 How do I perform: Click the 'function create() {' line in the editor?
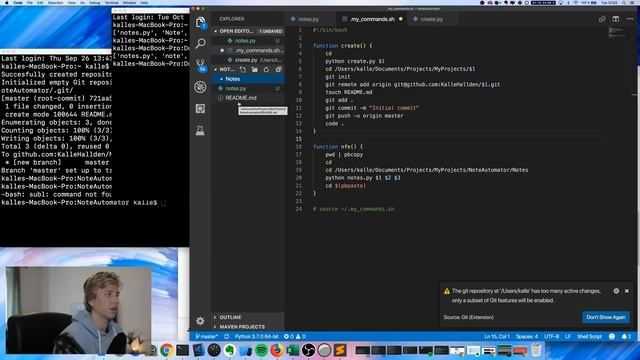tap(342, 46)
